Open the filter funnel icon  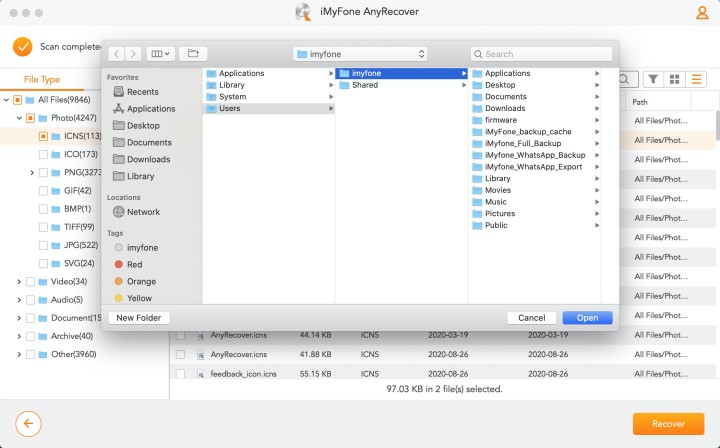pyautogui.click(x=653, y=79)
